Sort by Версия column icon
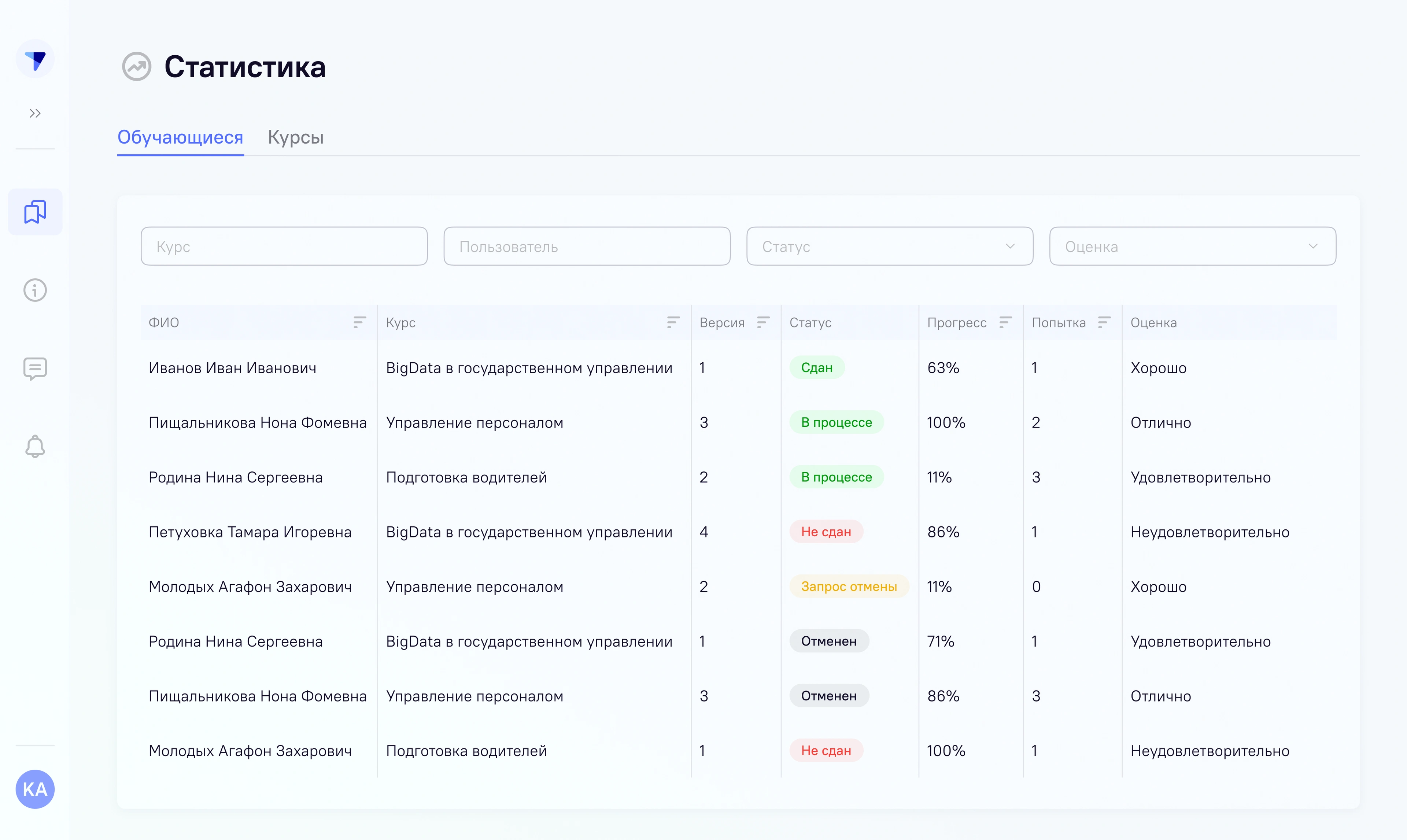This screenshot has height=840, width=1407. [763, 323]
